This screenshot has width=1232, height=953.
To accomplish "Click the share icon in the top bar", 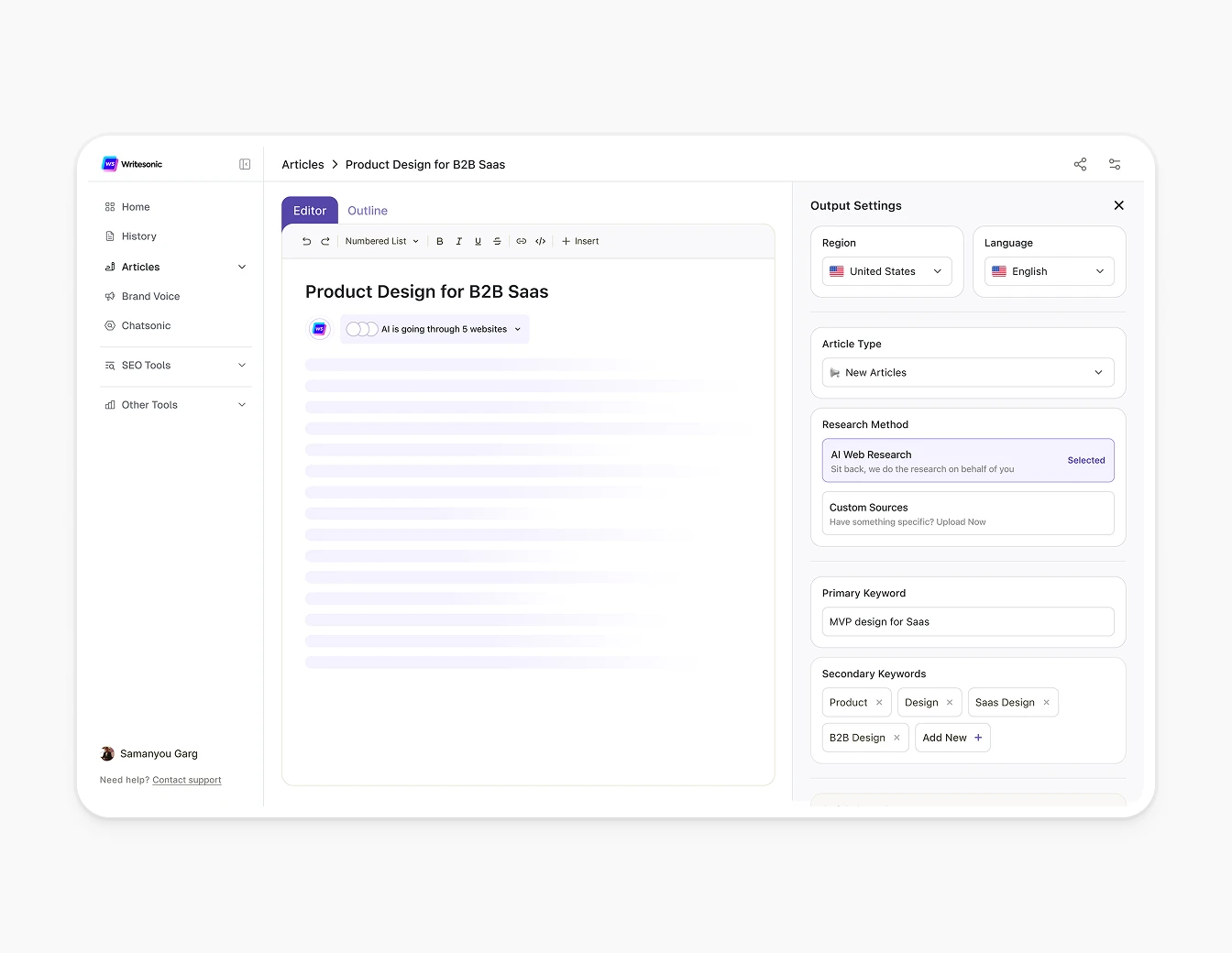I will coord(1080,164).
